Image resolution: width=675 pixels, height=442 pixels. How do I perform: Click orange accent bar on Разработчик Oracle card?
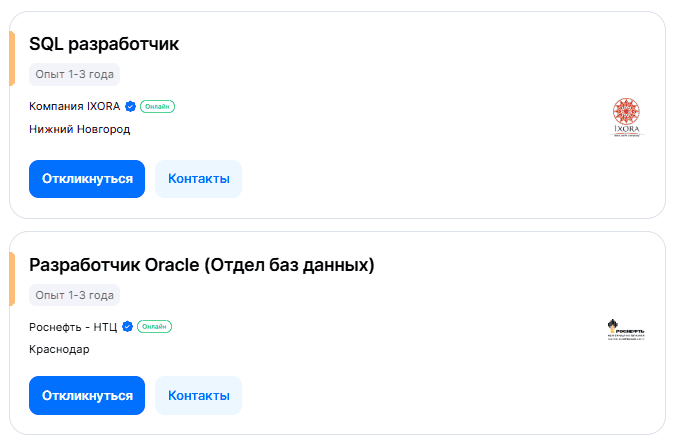(x=12, y=278)
